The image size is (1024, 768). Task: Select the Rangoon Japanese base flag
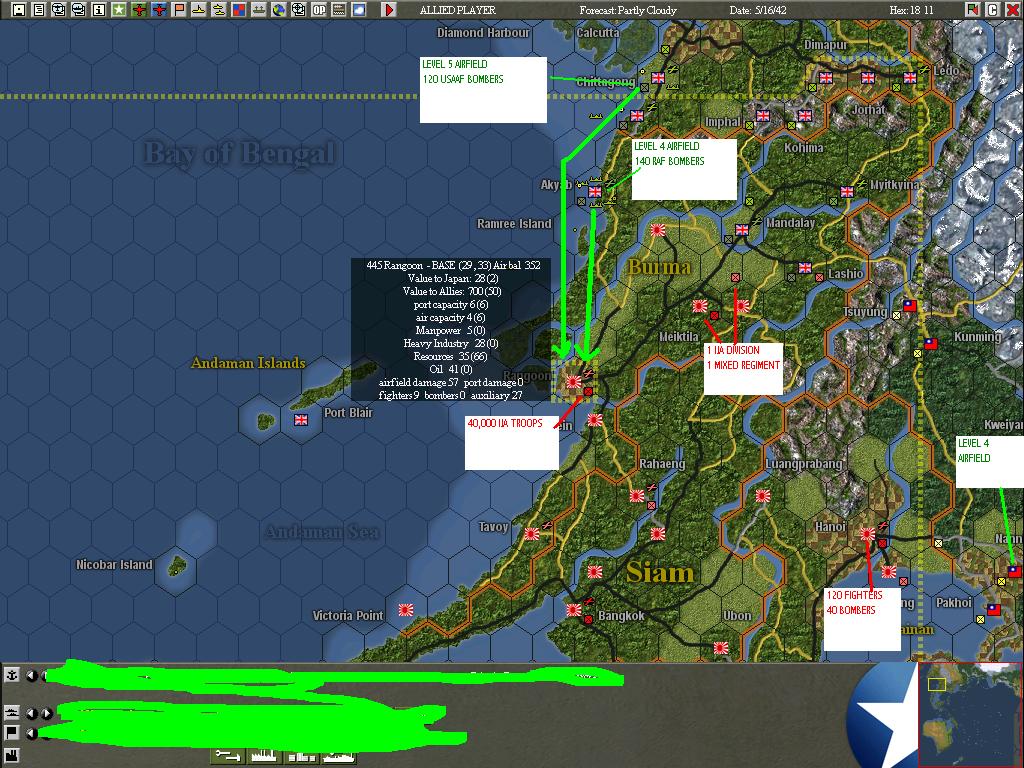click(573, 381)
